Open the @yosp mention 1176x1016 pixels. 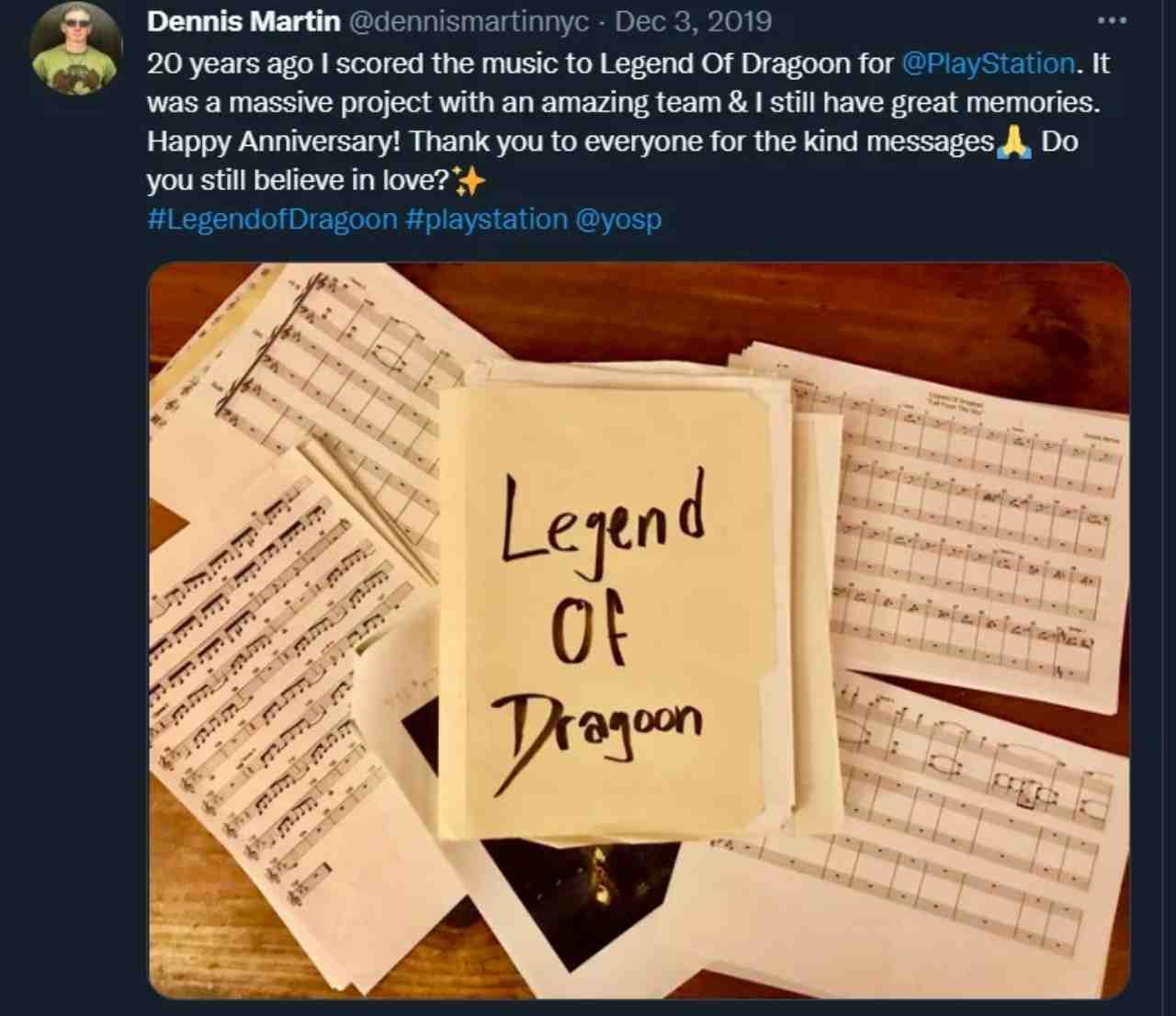click(x=617, y=220)
